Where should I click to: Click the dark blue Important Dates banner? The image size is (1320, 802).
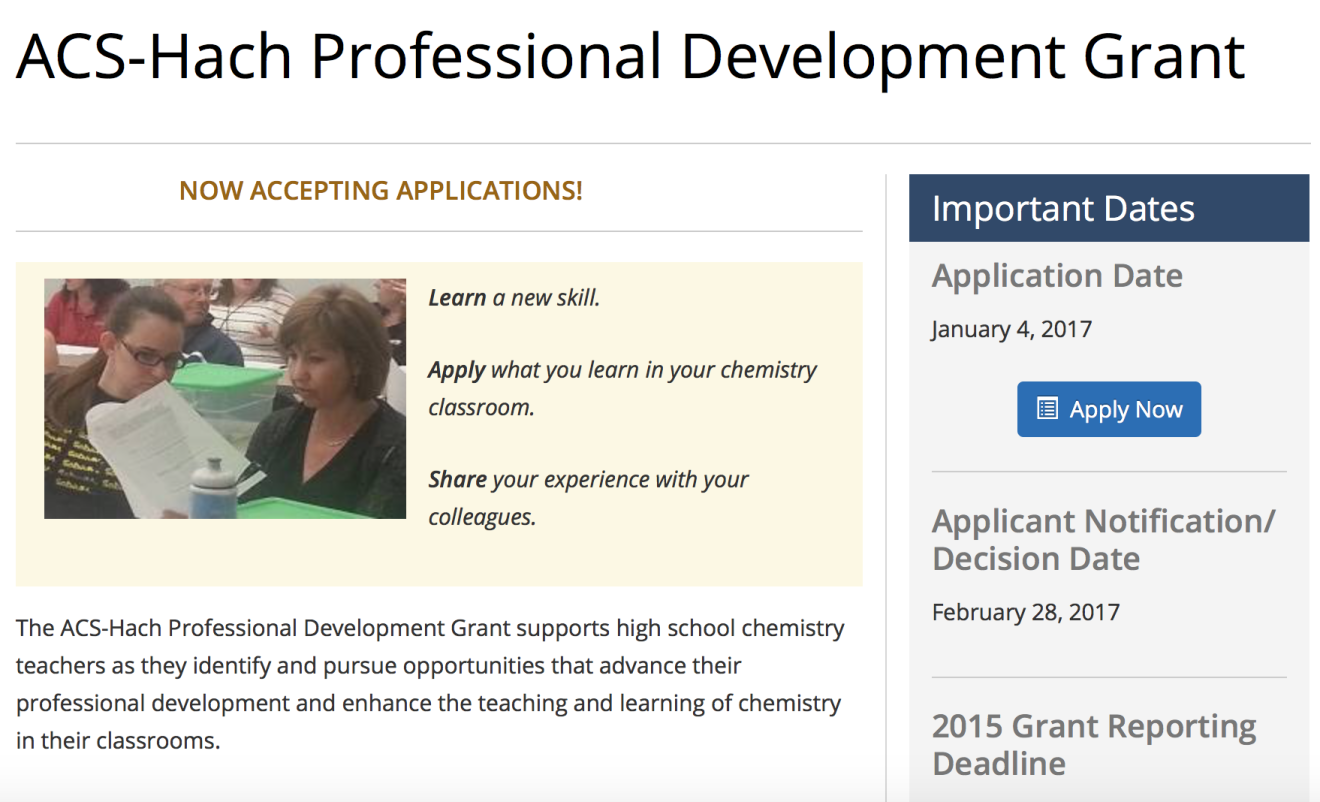1109,208
